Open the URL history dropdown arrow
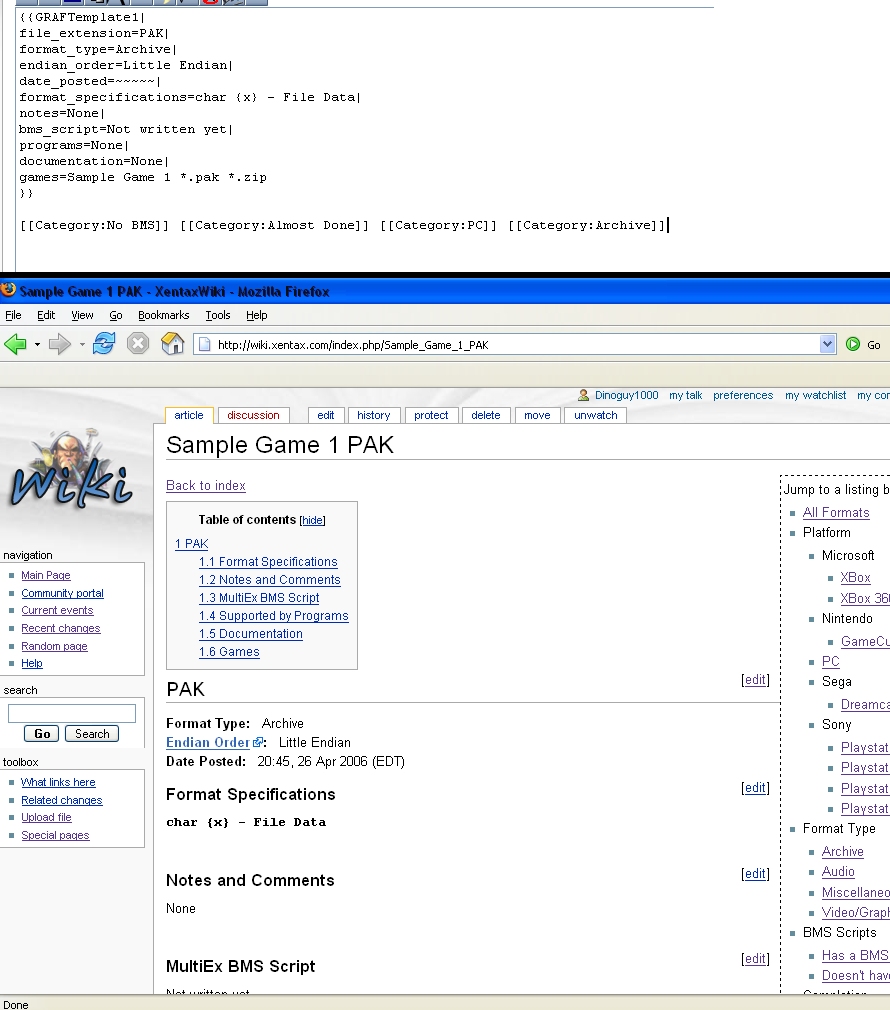 tap(827, 344)
